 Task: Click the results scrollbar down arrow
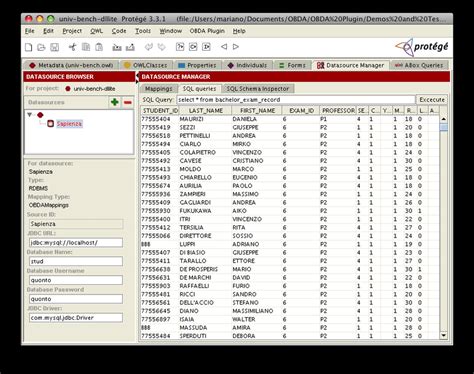click(x=443, y=335)
